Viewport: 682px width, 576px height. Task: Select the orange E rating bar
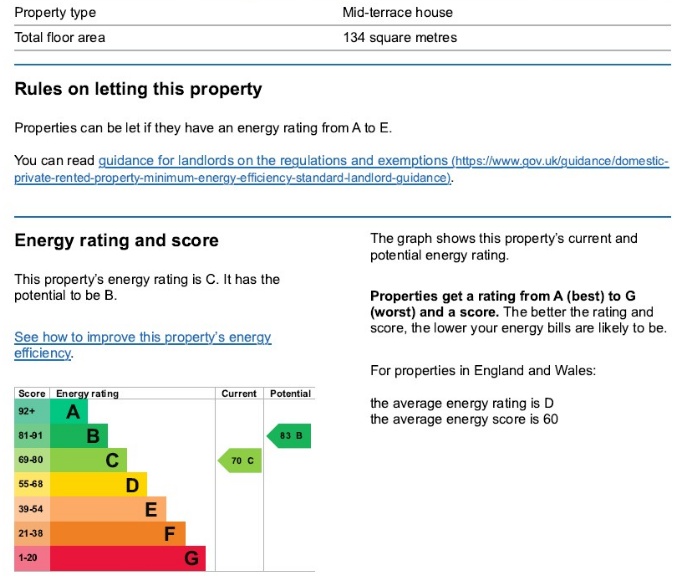(108, 509)
